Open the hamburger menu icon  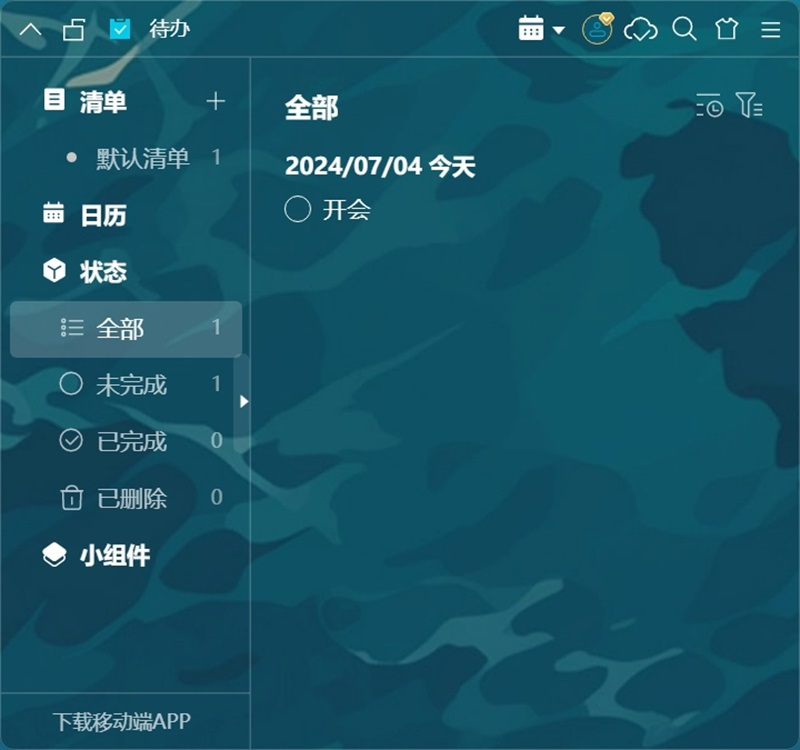pyautogui.click(x=770, y=30)
